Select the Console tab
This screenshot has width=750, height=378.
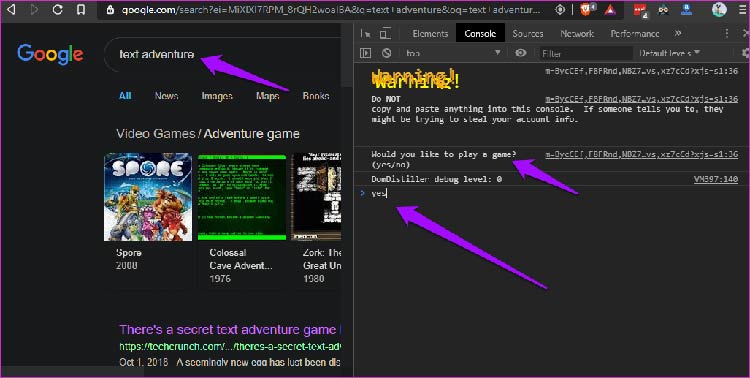point(480,33)
